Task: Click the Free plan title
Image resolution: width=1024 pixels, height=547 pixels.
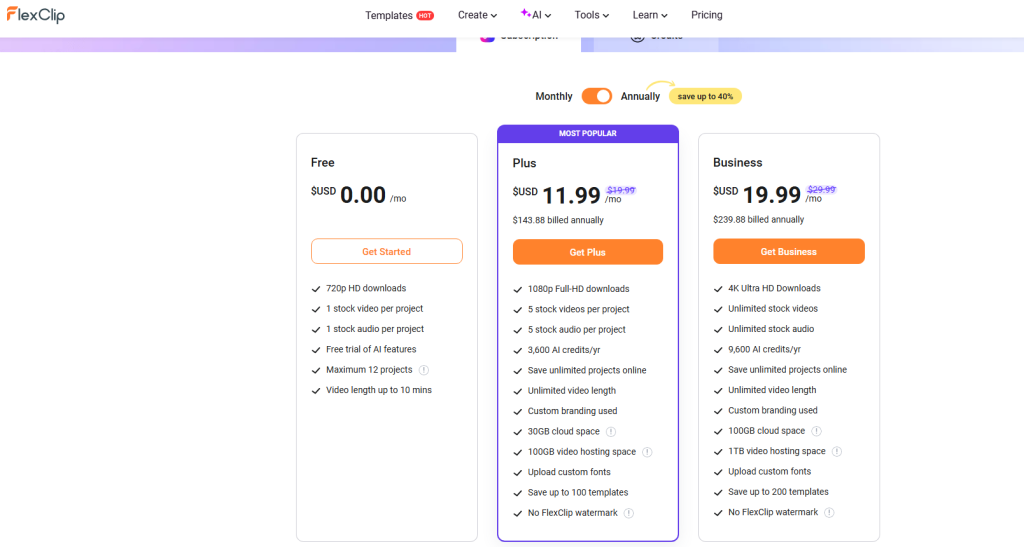Action: coord(323,163)
